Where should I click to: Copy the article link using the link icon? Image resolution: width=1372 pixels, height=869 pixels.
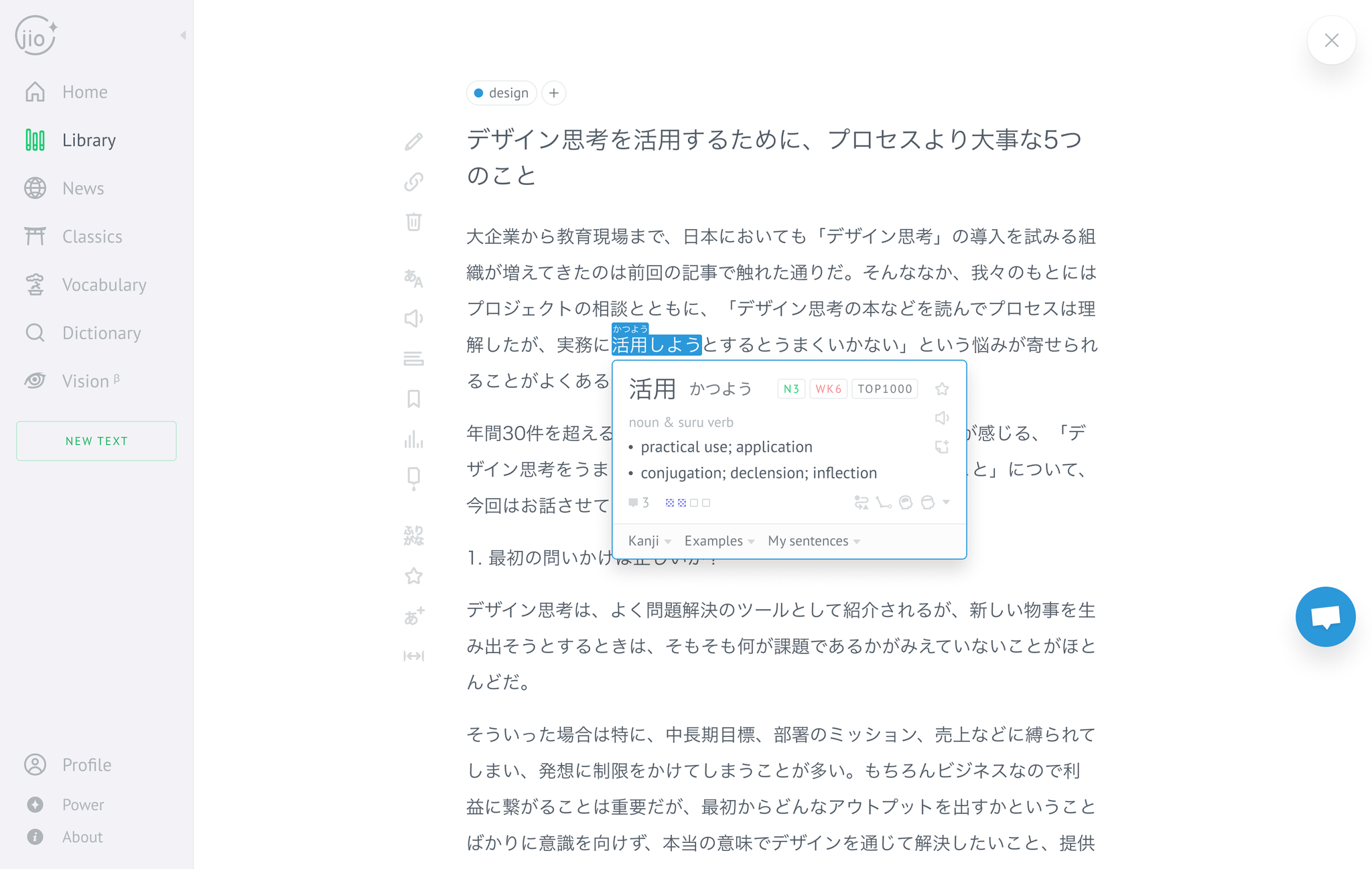coord(414,181)
